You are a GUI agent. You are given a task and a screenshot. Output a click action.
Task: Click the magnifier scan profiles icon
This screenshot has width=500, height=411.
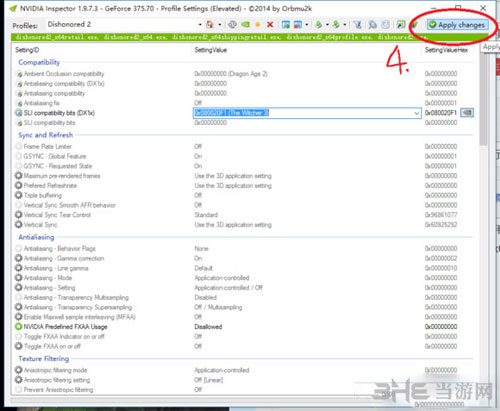point(372,25)
